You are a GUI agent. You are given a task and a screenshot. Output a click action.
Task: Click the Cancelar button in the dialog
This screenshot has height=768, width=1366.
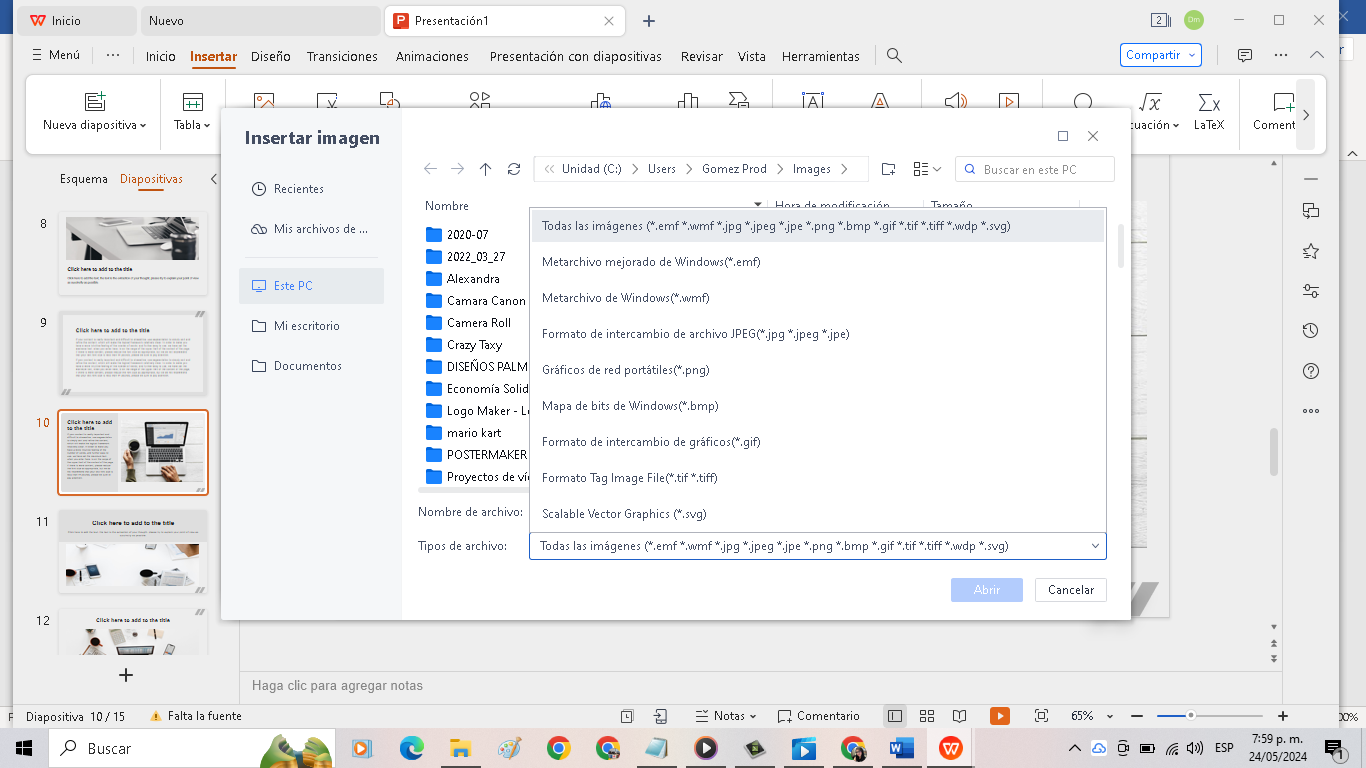(1071, 590)
